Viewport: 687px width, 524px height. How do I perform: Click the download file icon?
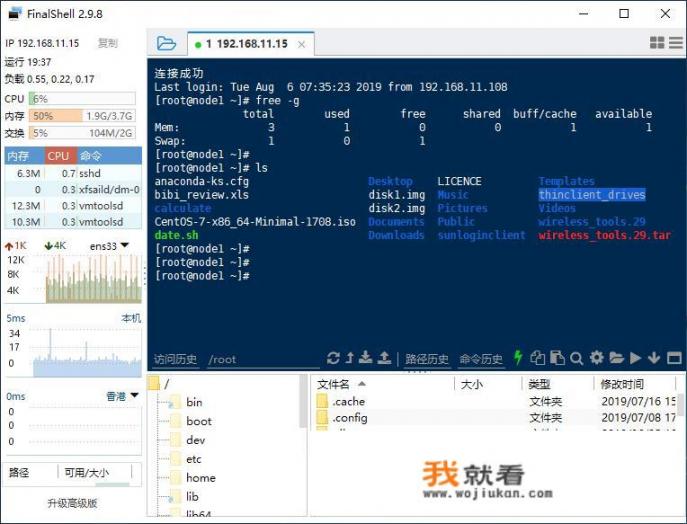coord(365,358)
